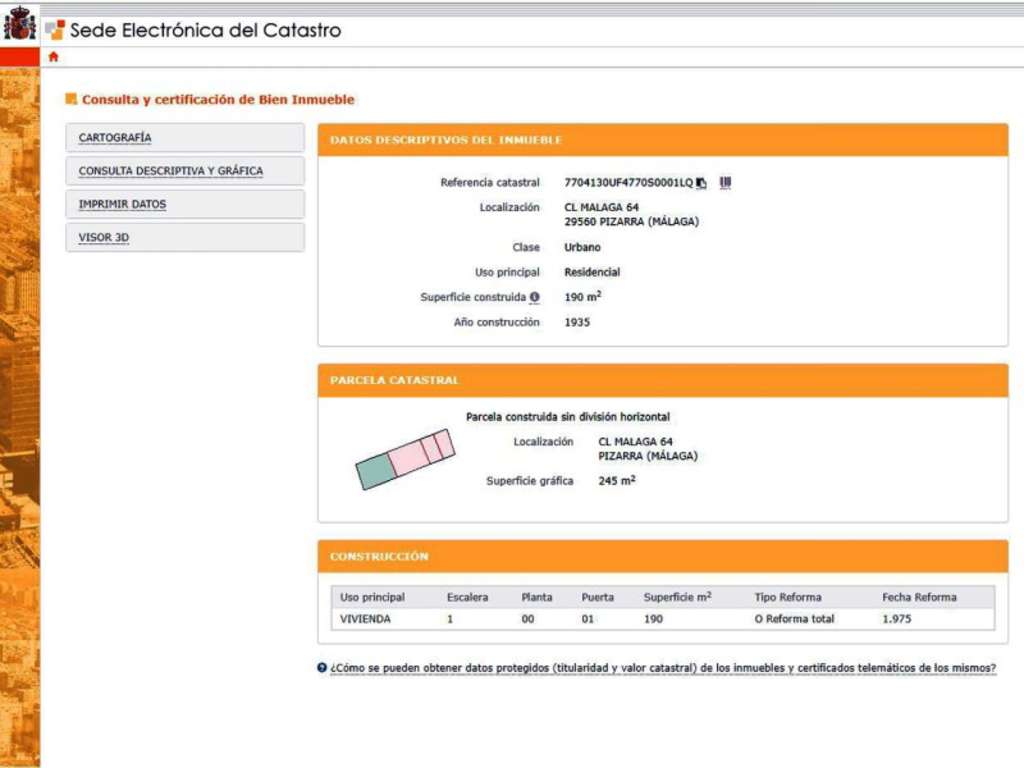Click the Catastro orange squares logo
This screenshot has height=768, width=1024.
point(55,30)
